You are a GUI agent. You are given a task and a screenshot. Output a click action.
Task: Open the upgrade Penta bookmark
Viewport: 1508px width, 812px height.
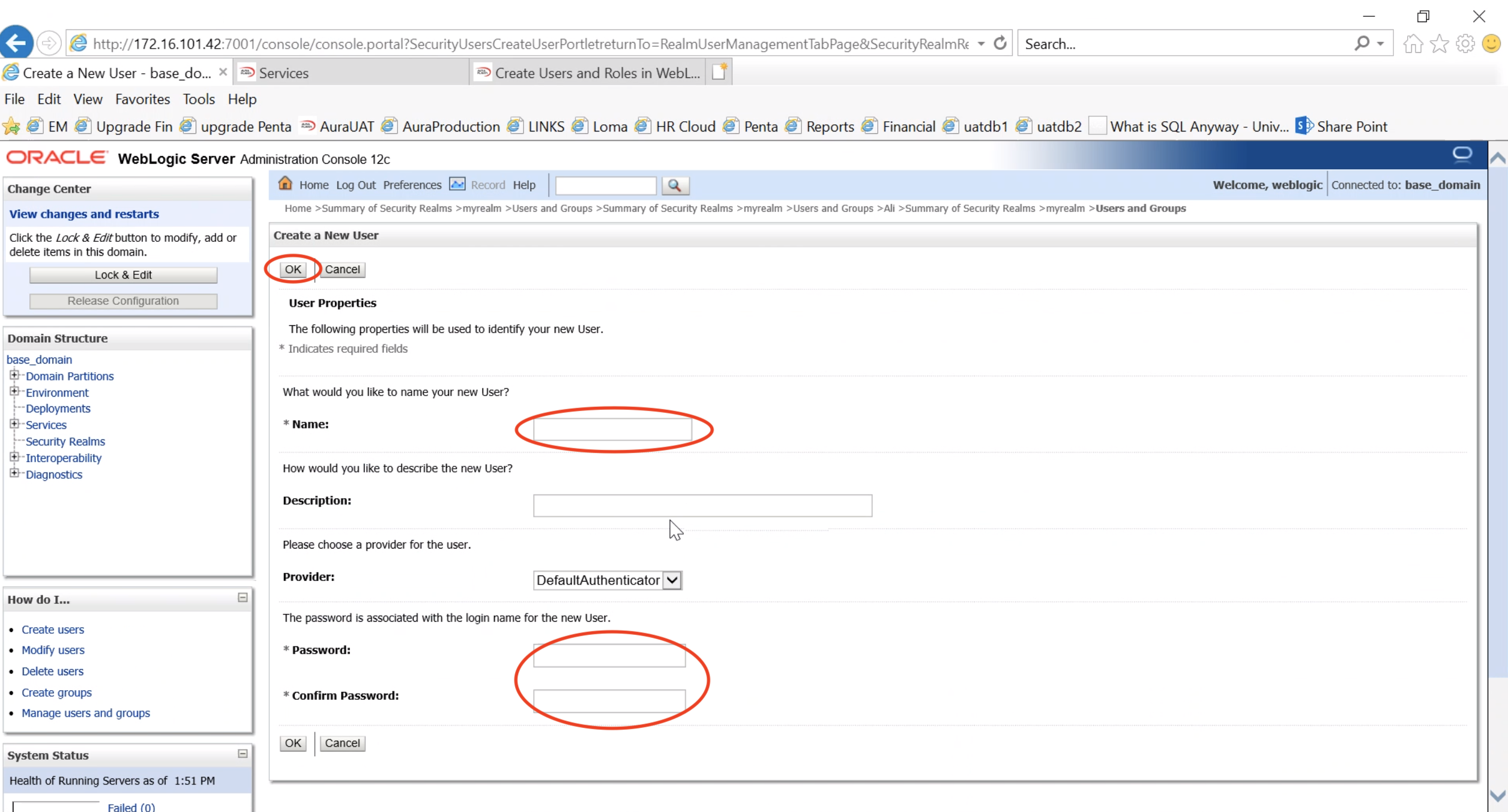235,127
